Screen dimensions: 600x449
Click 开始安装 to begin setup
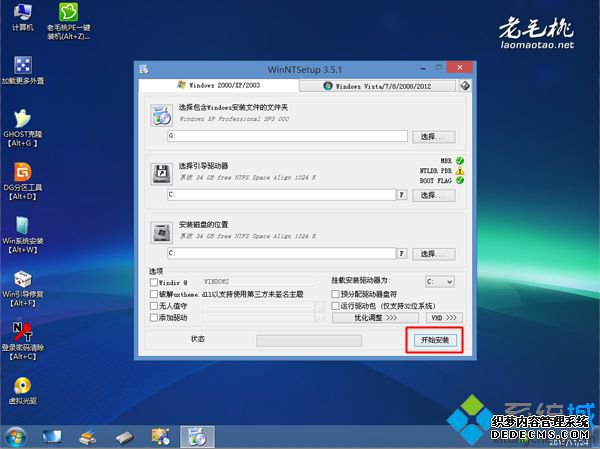click(x=435, y=340)
